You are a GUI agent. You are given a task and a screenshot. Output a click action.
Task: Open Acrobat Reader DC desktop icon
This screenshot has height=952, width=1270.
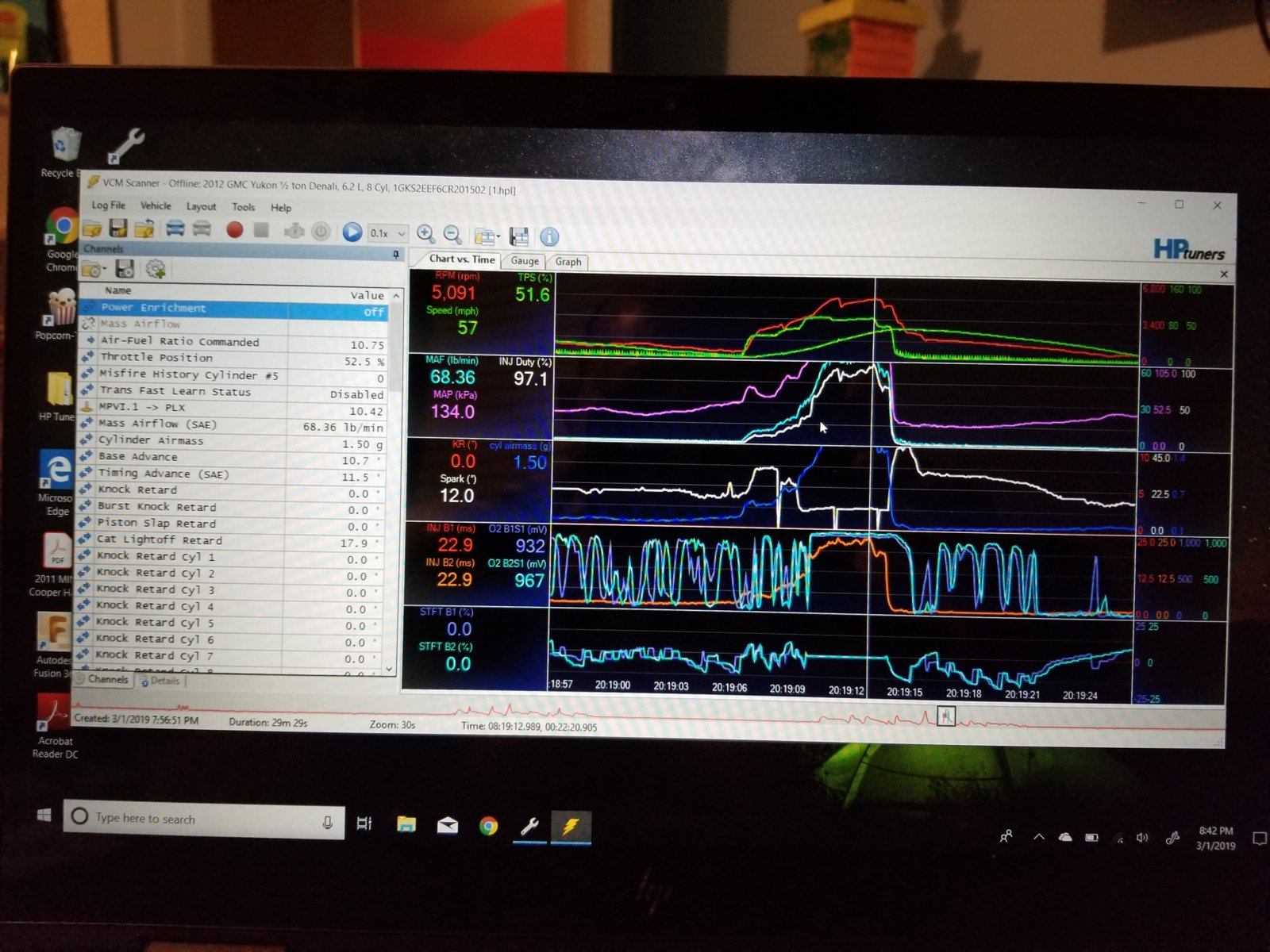tap(54, 726)
